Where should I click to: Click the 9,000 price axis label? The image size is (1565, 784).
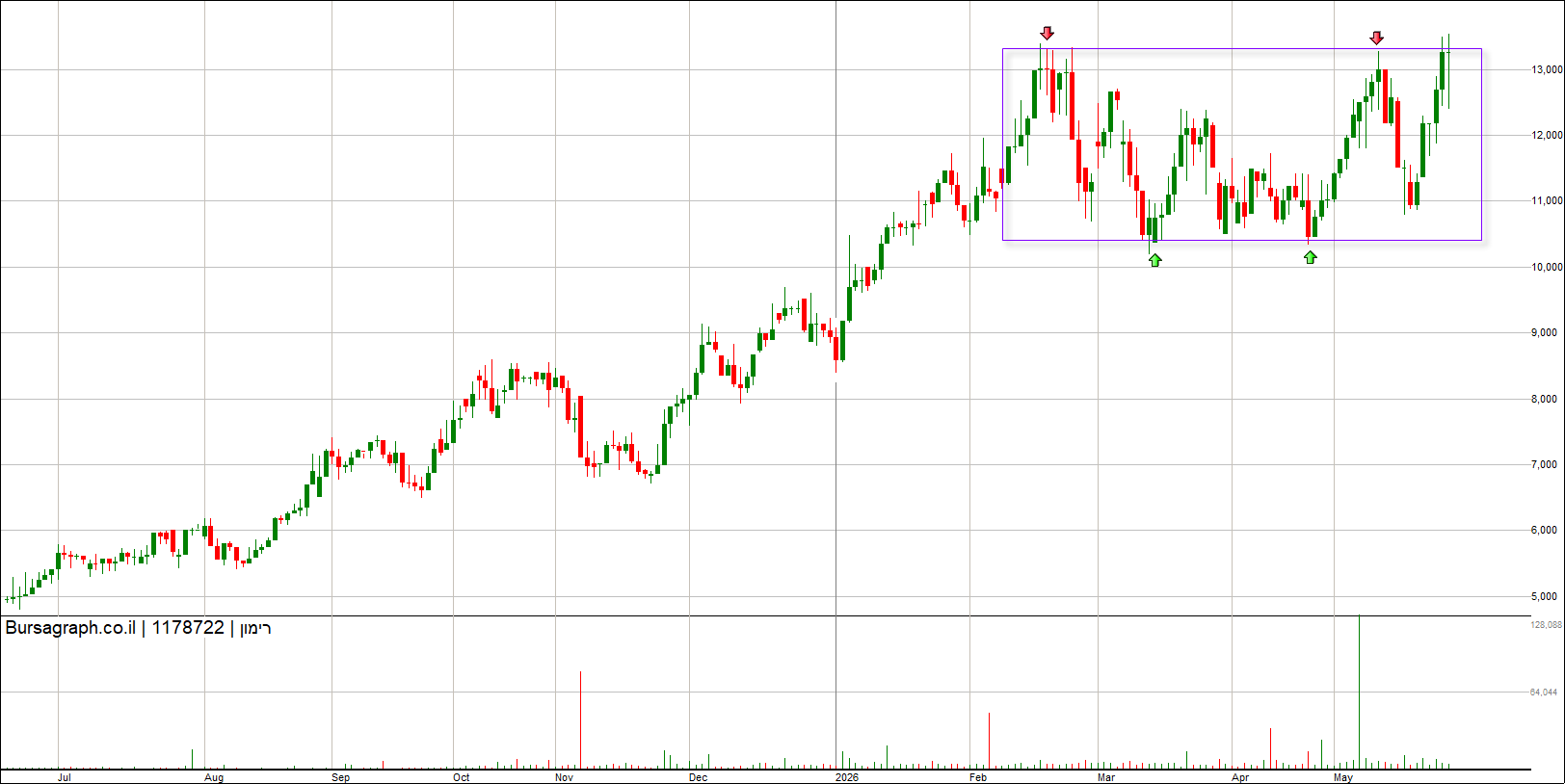click(1544, 333)
